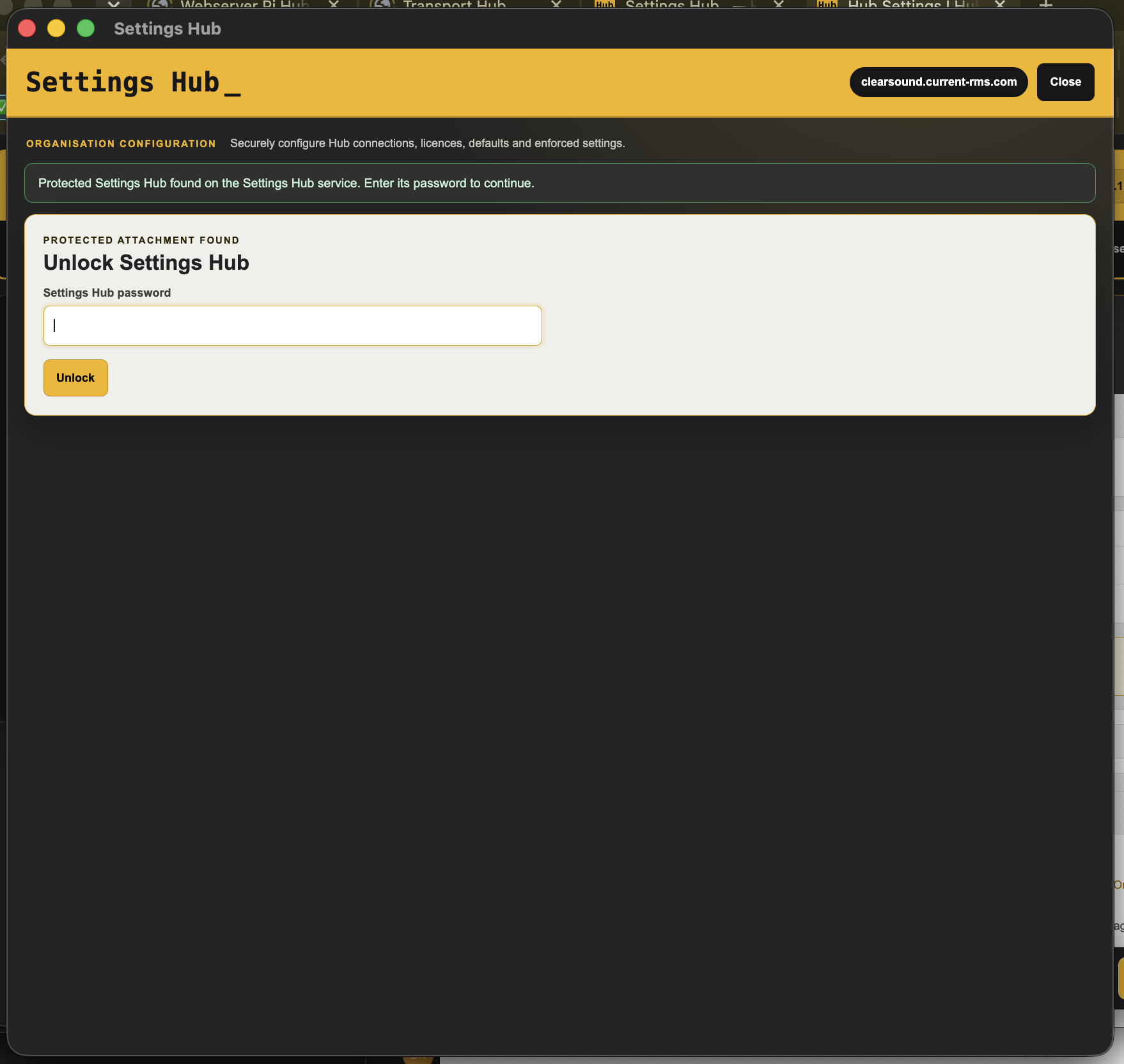The width and height of the screenshot is (1124, 1064).
Task: Click the 'Protected Settings Hub found' notice banner
Action: (x=559, y=183)
